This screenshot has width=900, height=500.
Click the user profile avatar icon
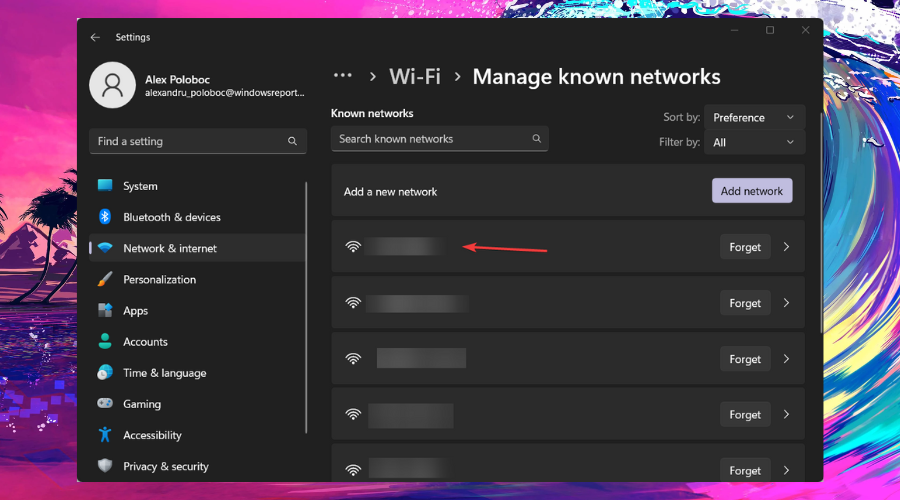point(112,85)
